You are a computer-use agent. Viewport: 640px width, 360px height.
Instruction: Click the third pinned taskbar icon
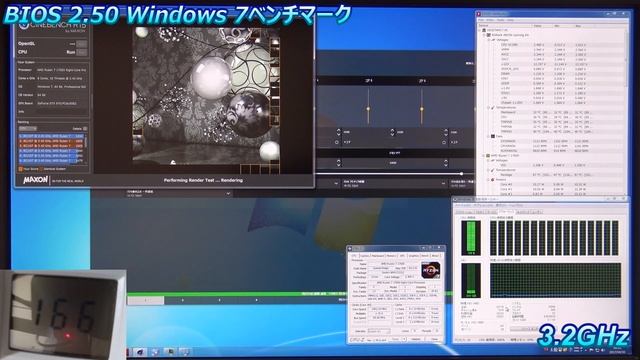coord(170,352)
